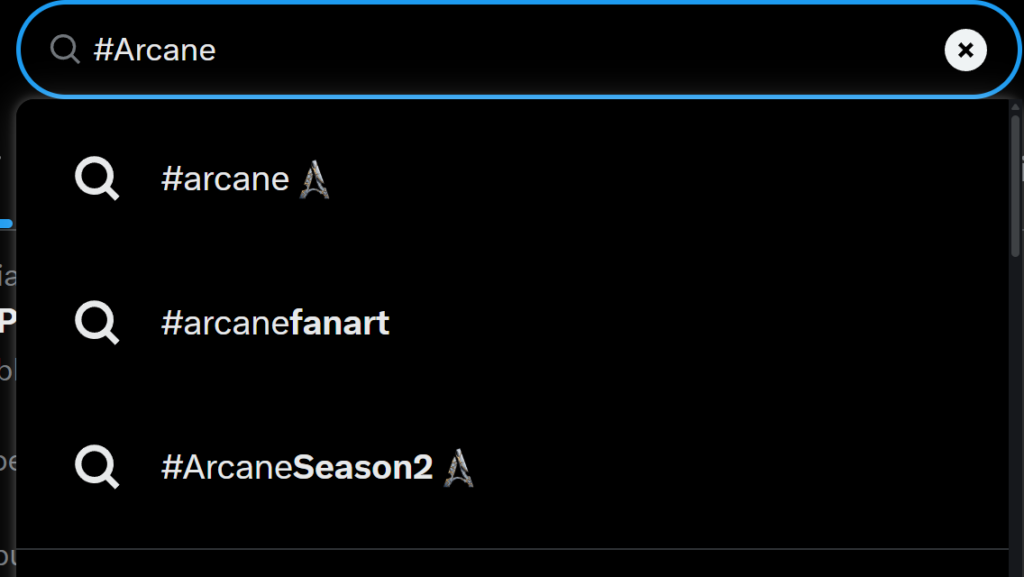Viewport: 1024px width, 577px height.
Task: Click the search icon beside #arcanefanart
Action: (97, 322)
